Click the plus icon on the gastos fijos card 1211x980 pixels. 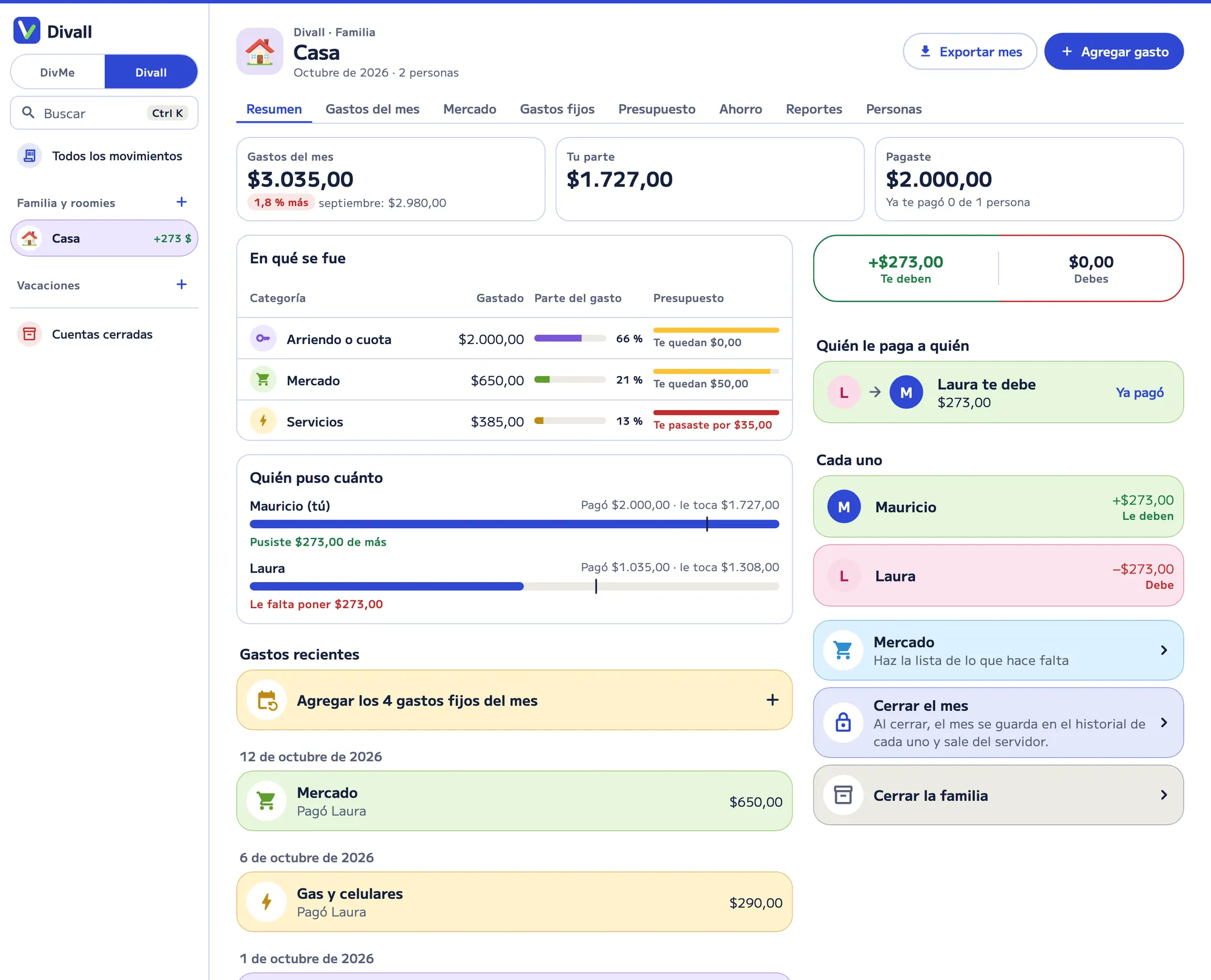point(772,700)
